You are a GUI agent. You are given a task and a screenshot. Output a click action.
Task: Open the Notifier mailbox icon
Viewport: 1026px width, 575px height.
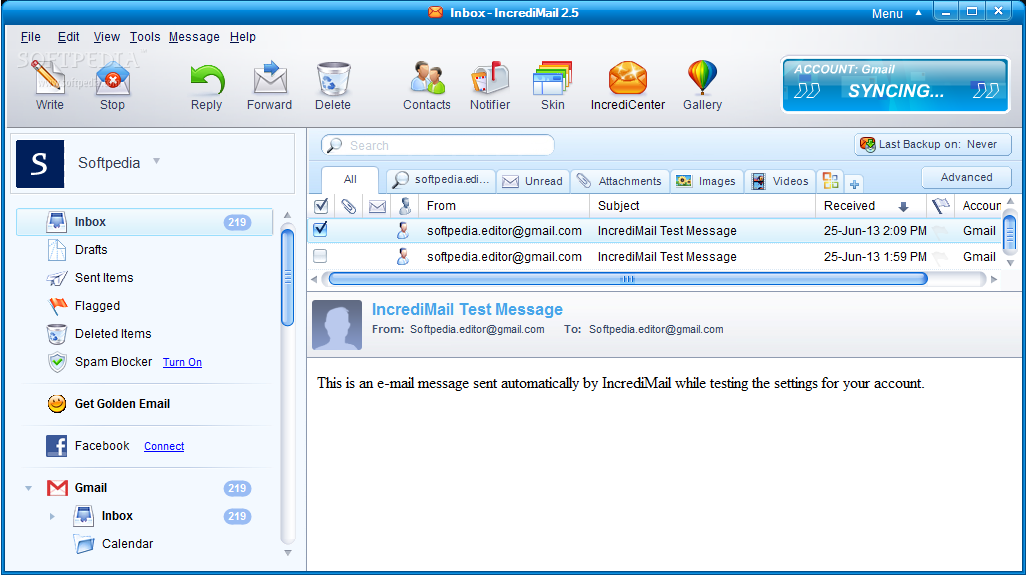coord(489,78)
